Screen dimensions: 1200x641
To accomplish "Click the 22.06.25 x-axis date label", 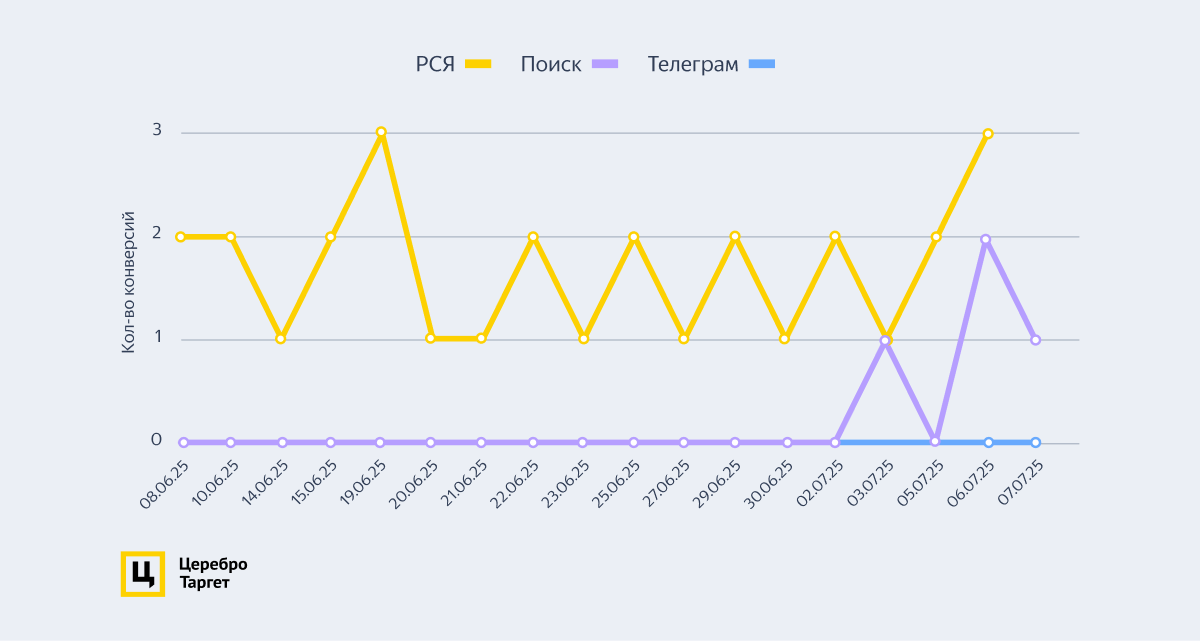I will 518,484.
